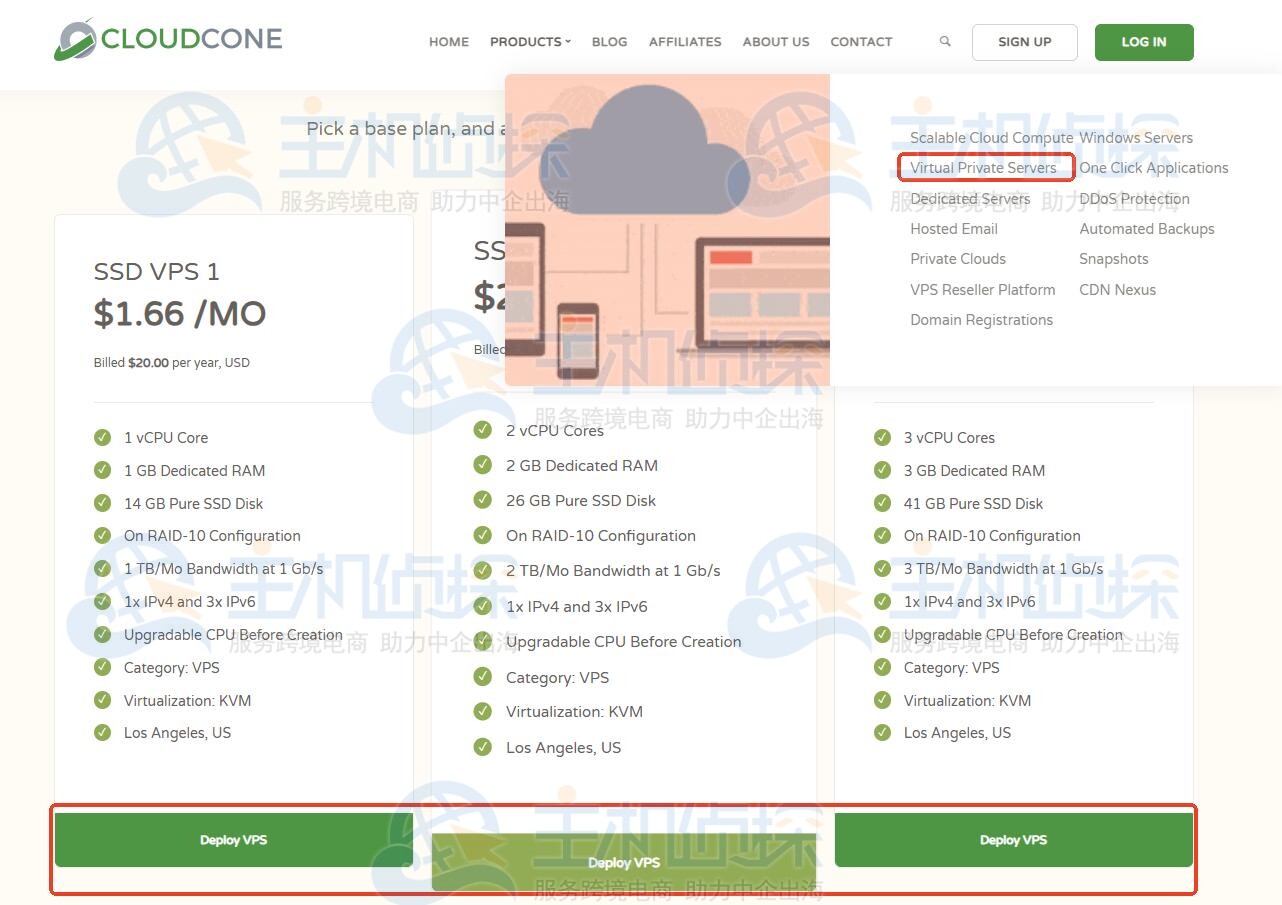Open Domain Registrations link
This screenshot has height=905, width=1282.
pos(981,320)
